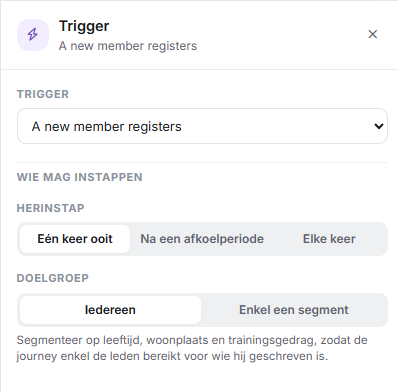Click the 'Trigger' panel heading
398x392 pixels.
pyautogui.click(x=84, y=26)
